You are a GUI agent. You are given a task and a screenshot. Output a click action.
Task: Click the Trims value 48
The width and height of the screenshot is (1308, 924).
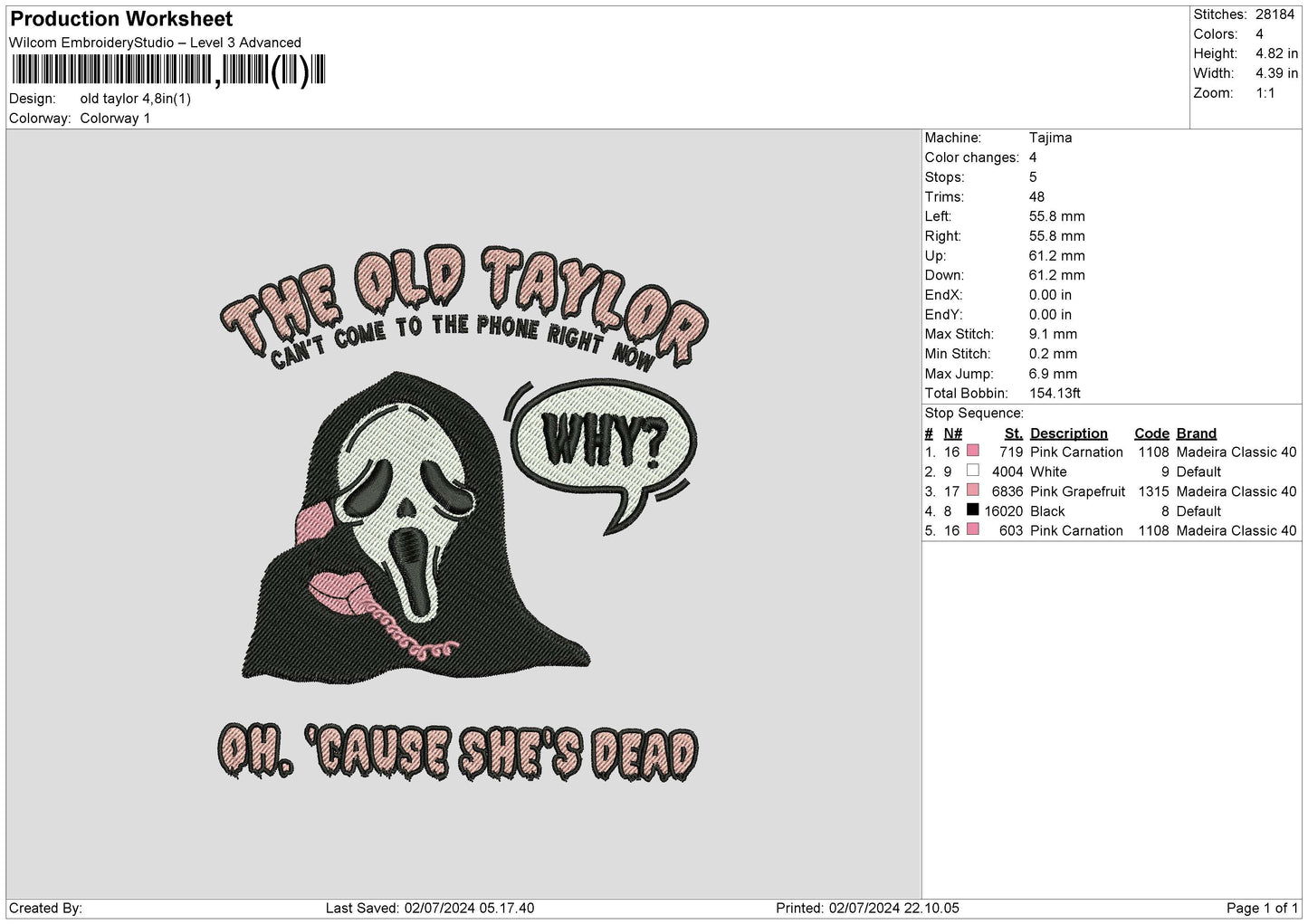click(1036, 196)
